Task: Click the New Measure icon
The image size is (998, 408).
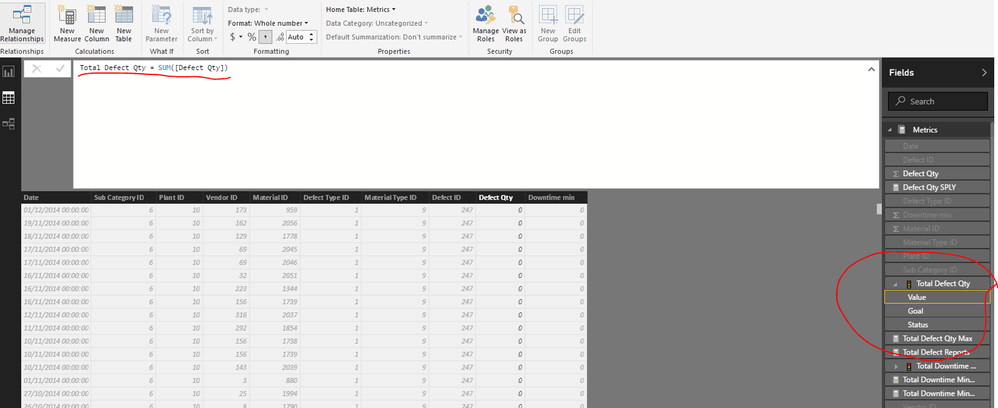Action: [x=68, y=22]
